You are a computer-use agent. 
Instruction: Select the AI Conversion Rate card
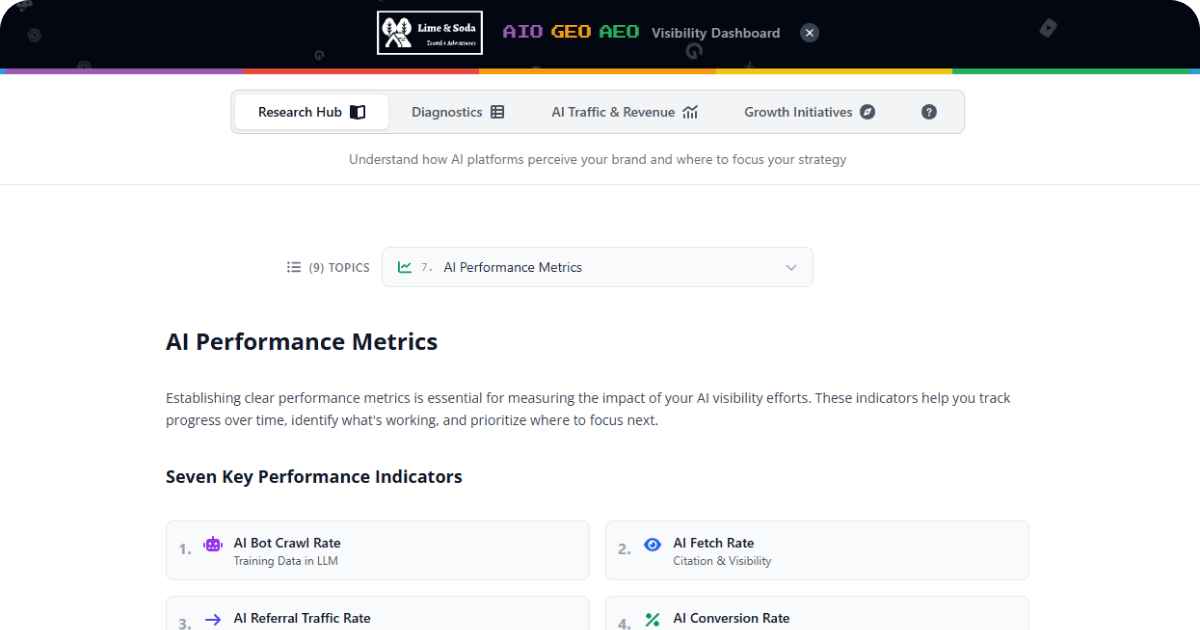817,615
